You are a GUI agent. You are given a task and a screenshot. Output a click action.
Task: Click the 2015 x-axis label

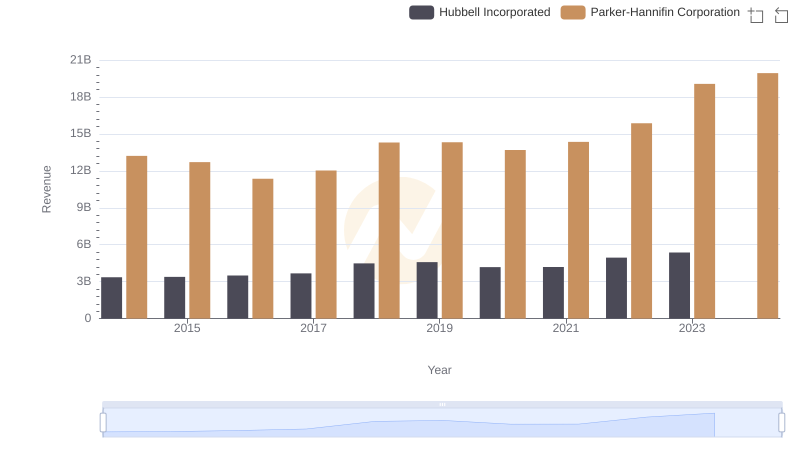pos(187,328)
